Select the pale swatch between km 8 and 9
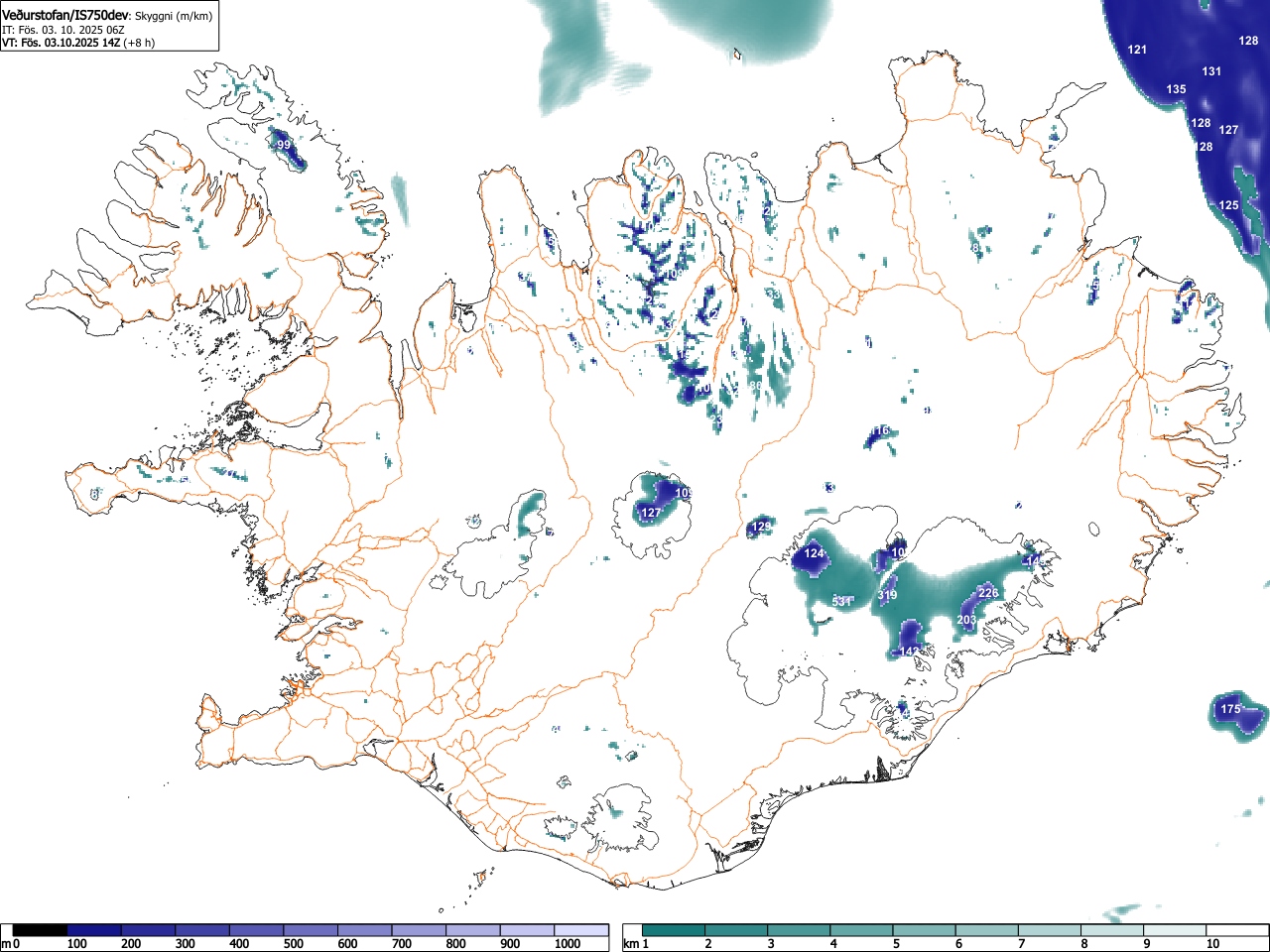The image size is (1270, 952). [1111, 930]
